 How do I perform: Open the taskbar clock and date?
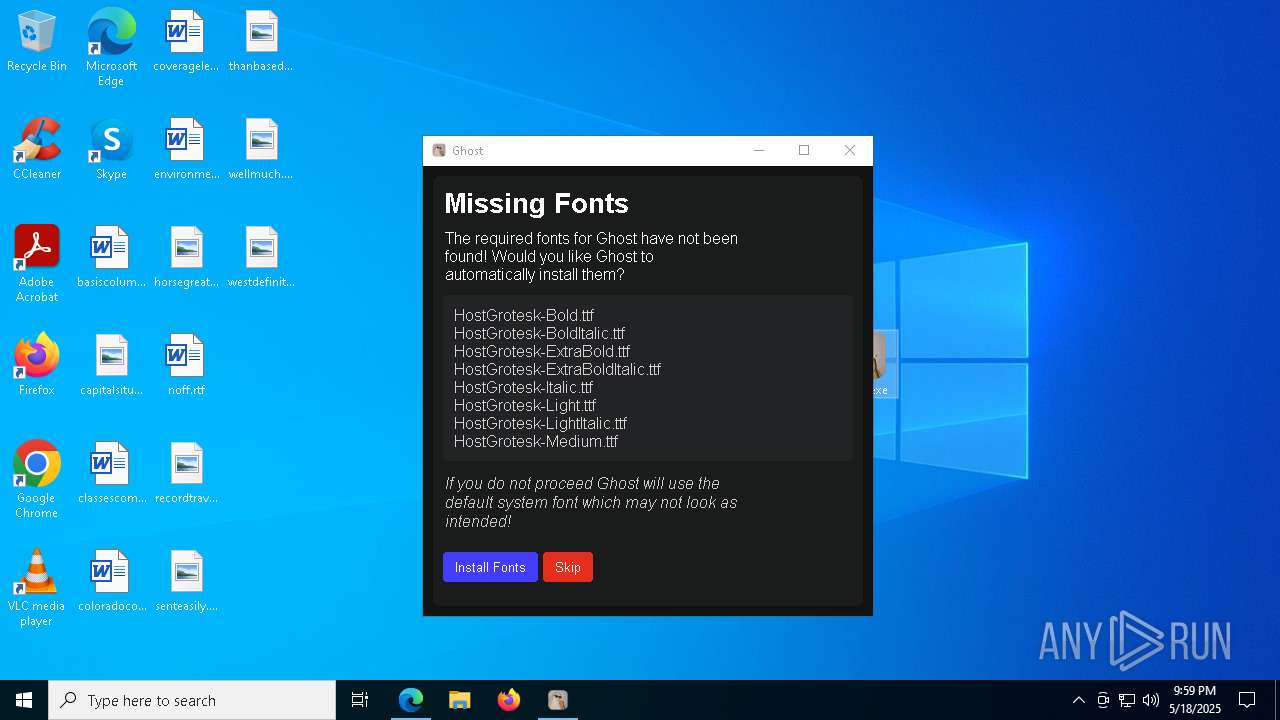pyautogui.click(x=1195, y=700)
